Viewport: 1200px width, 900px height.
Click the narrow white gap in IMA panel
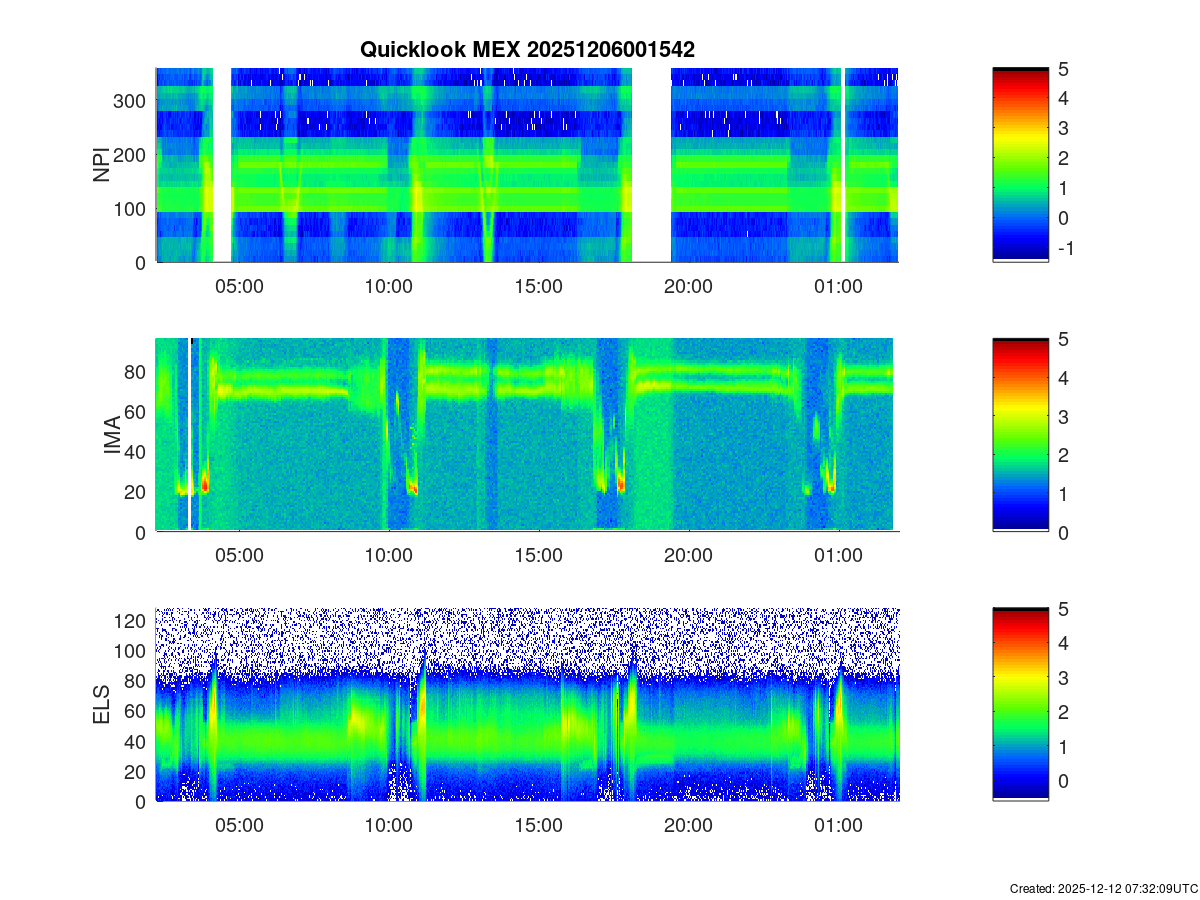pyautogui.click(x=188, y=435)
